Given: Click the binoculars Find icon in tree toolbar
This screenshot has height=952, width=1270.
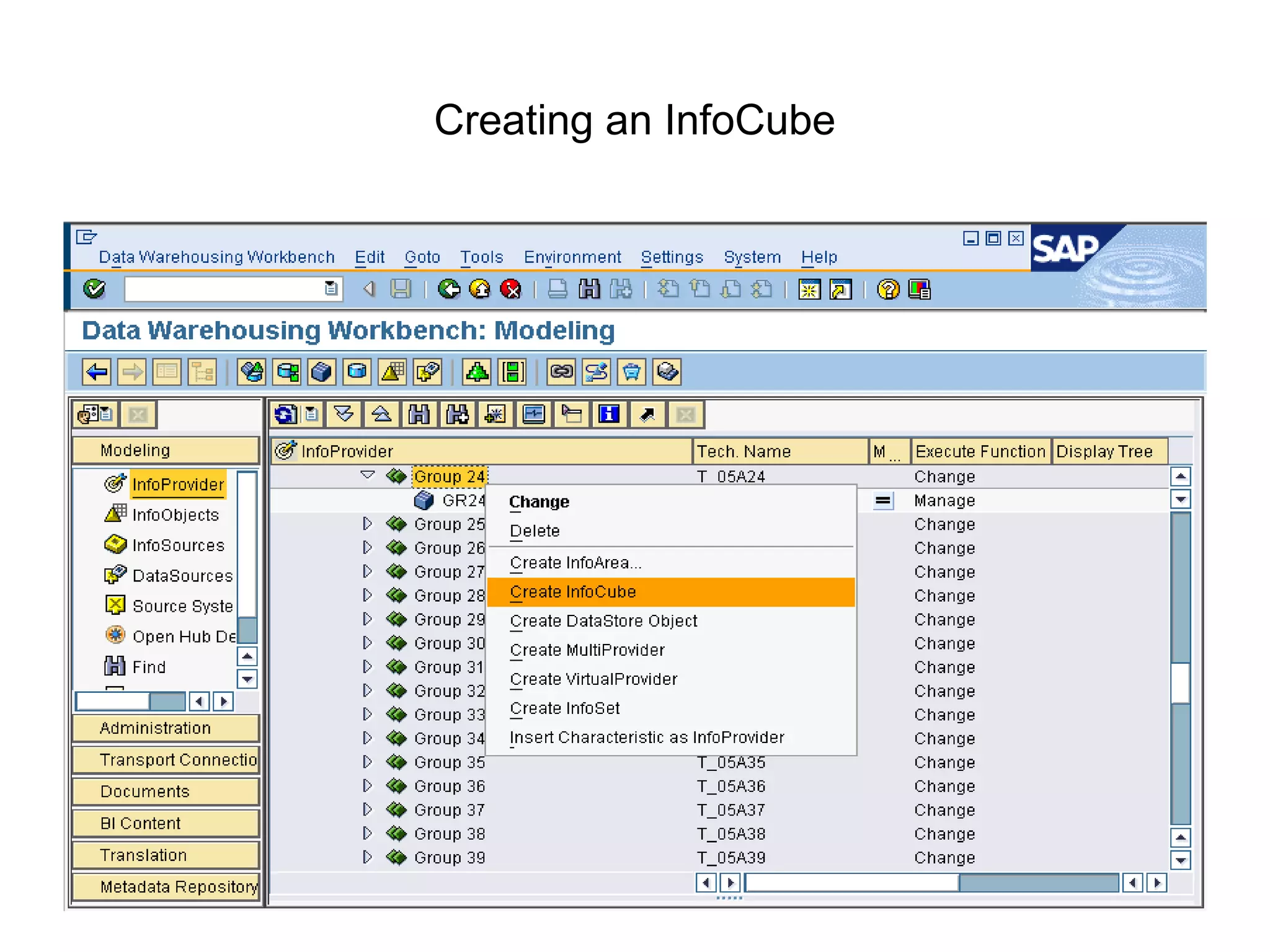Looking at the screenshot, I should click(x=419, y=414).
